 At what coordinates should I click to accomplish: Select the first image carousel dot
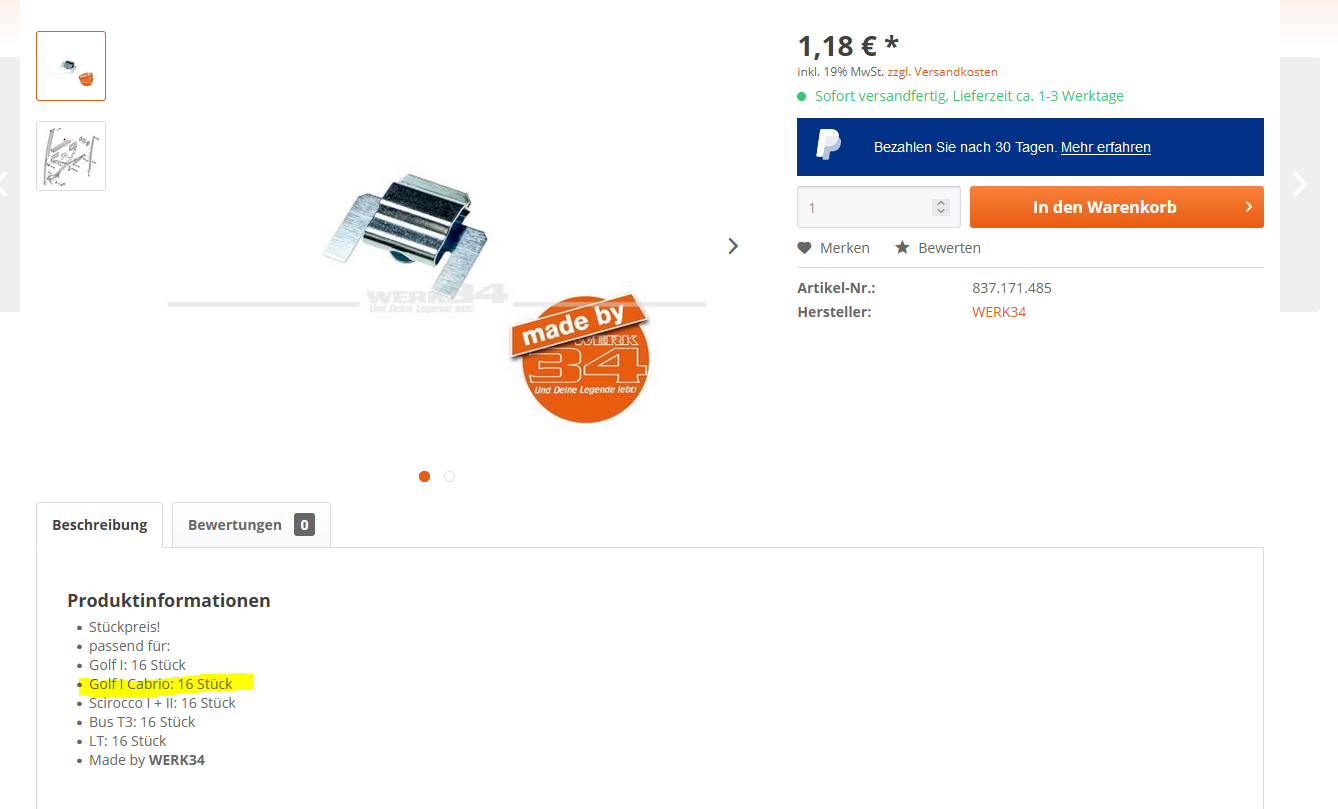pos(424,477)
